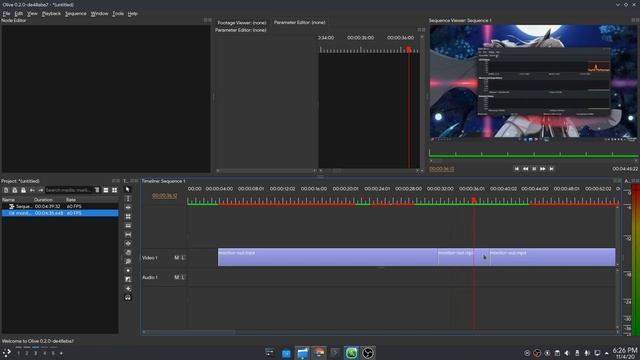Select the Transition tool

coord(128,279)
